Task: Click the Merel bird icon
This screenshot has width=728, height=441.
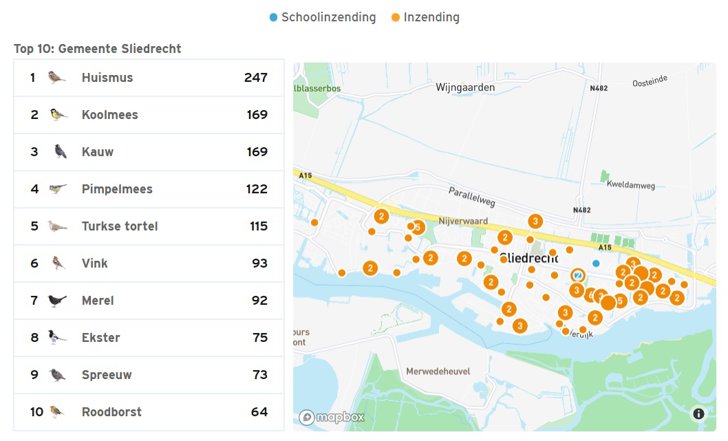Action: [x=57, y=300]
